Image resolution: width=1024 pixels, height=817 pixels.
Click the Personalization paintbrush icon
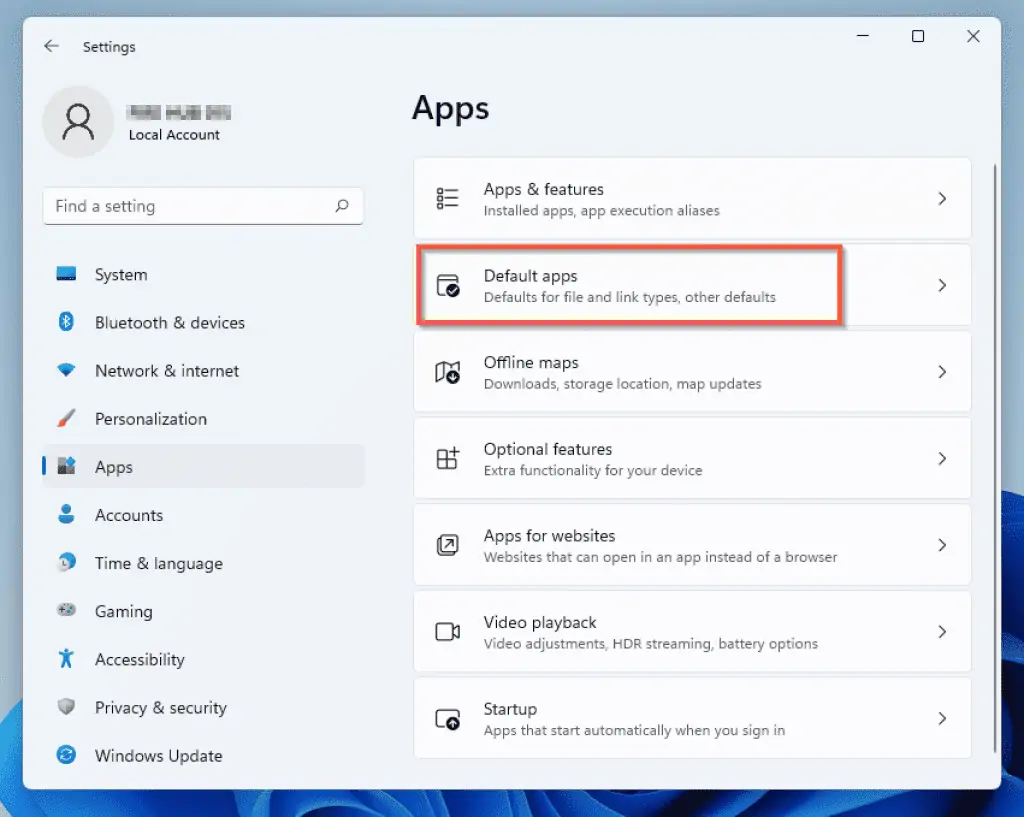(66, 418)
